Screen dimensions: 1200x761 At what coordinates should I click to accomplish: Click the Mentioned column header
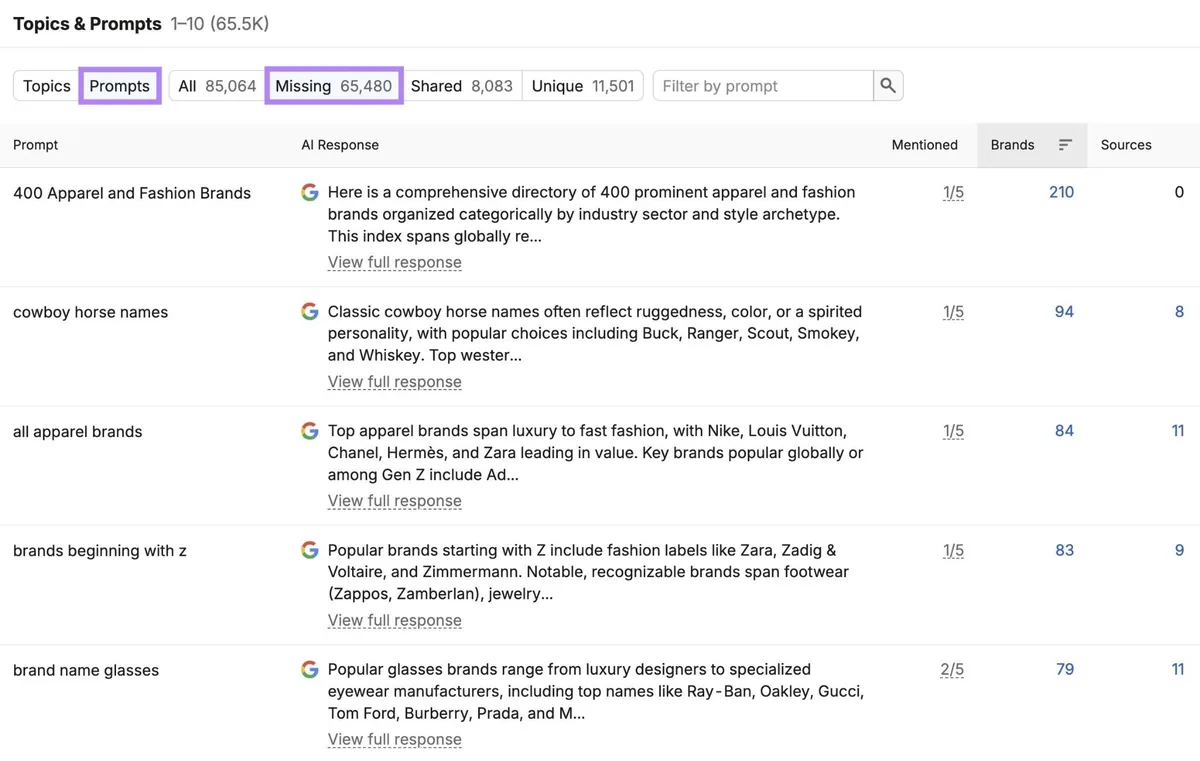click(x=925, y=145)
